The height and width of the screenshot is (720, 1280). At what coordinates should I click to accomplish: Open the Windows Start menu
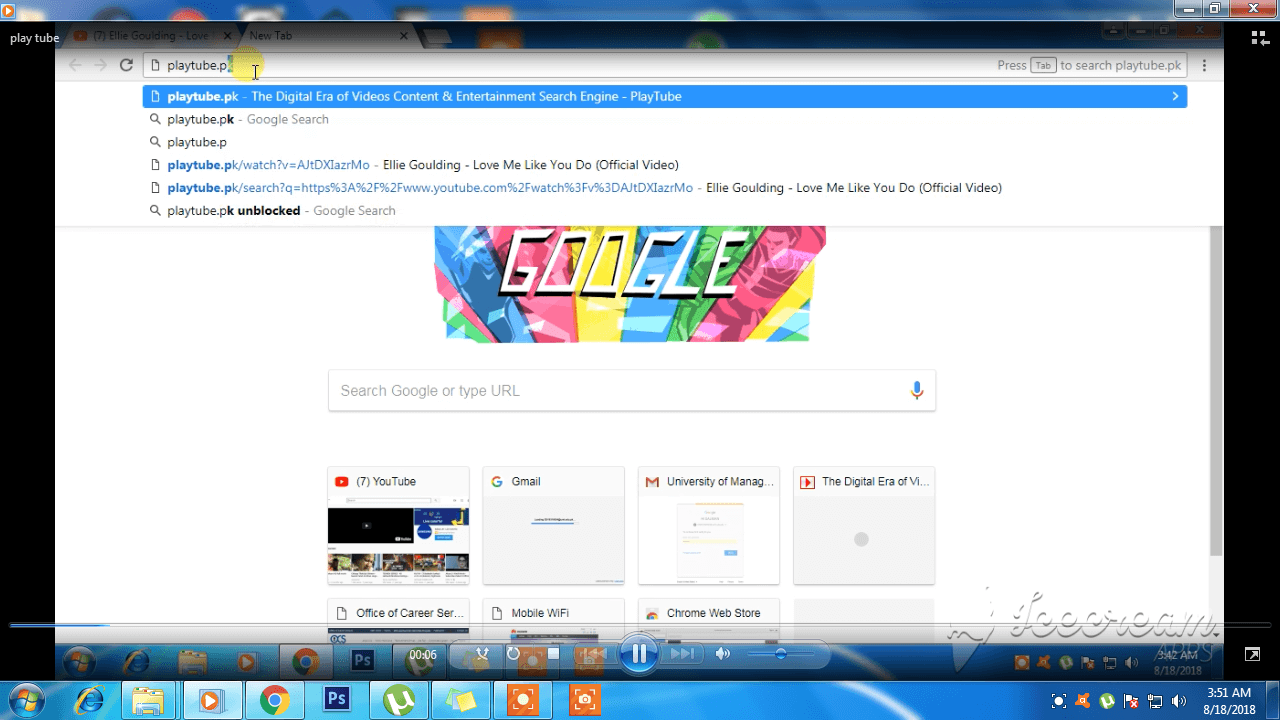coord(27,700)
